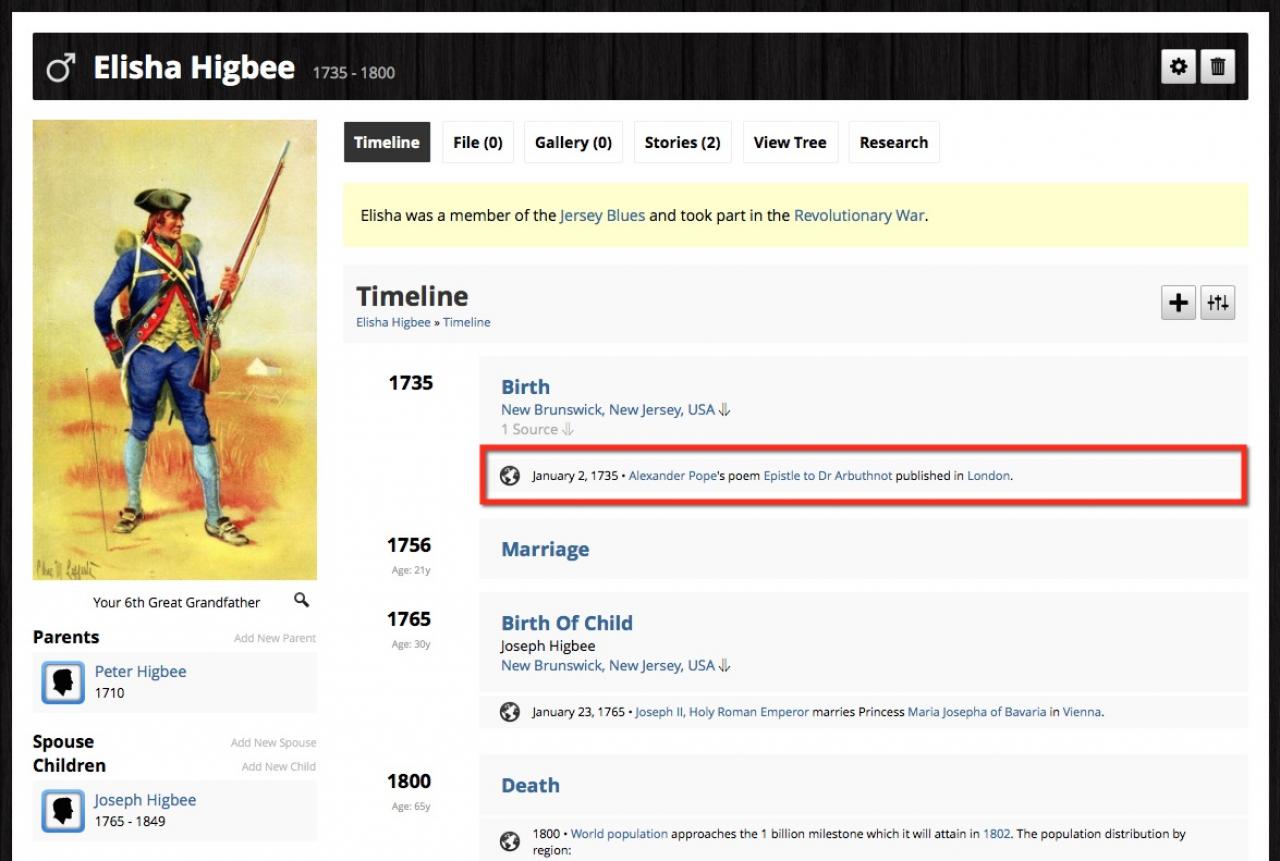
Task: Expand the Birth Of Child location arrow
Action: point(725,666)
